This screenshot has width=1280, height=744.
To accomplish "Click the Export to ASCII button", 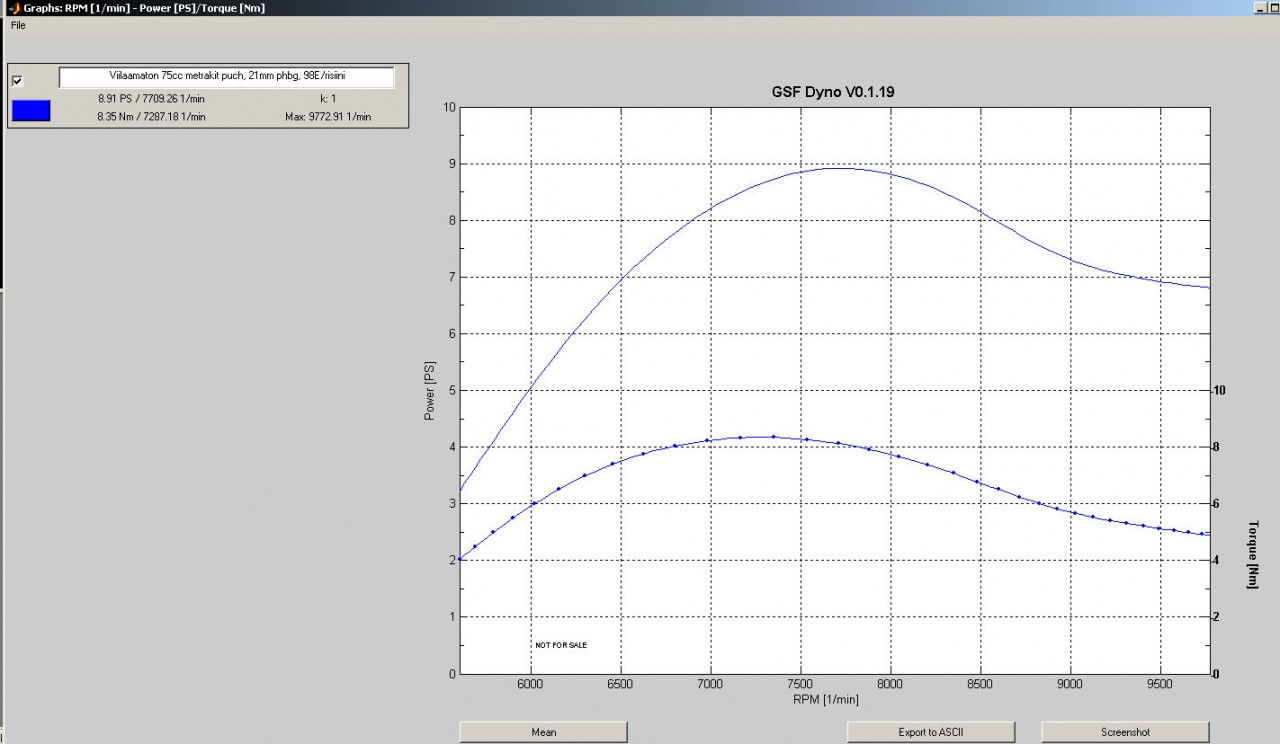I will pyautogui.click(x=930, y=732).
